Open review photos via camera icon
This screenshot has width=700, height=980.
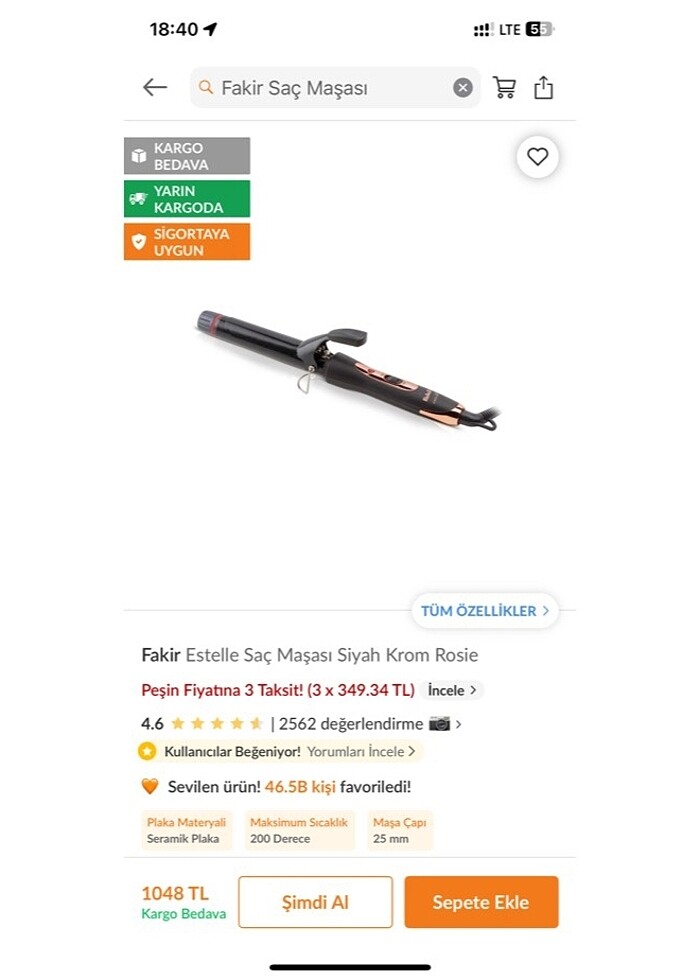439,724
